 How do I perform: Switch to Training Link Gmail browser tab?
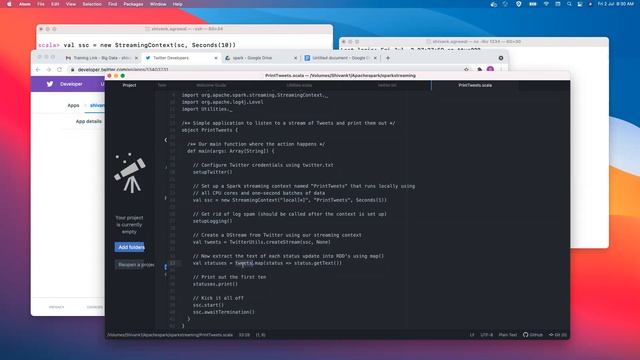point(101,58)
